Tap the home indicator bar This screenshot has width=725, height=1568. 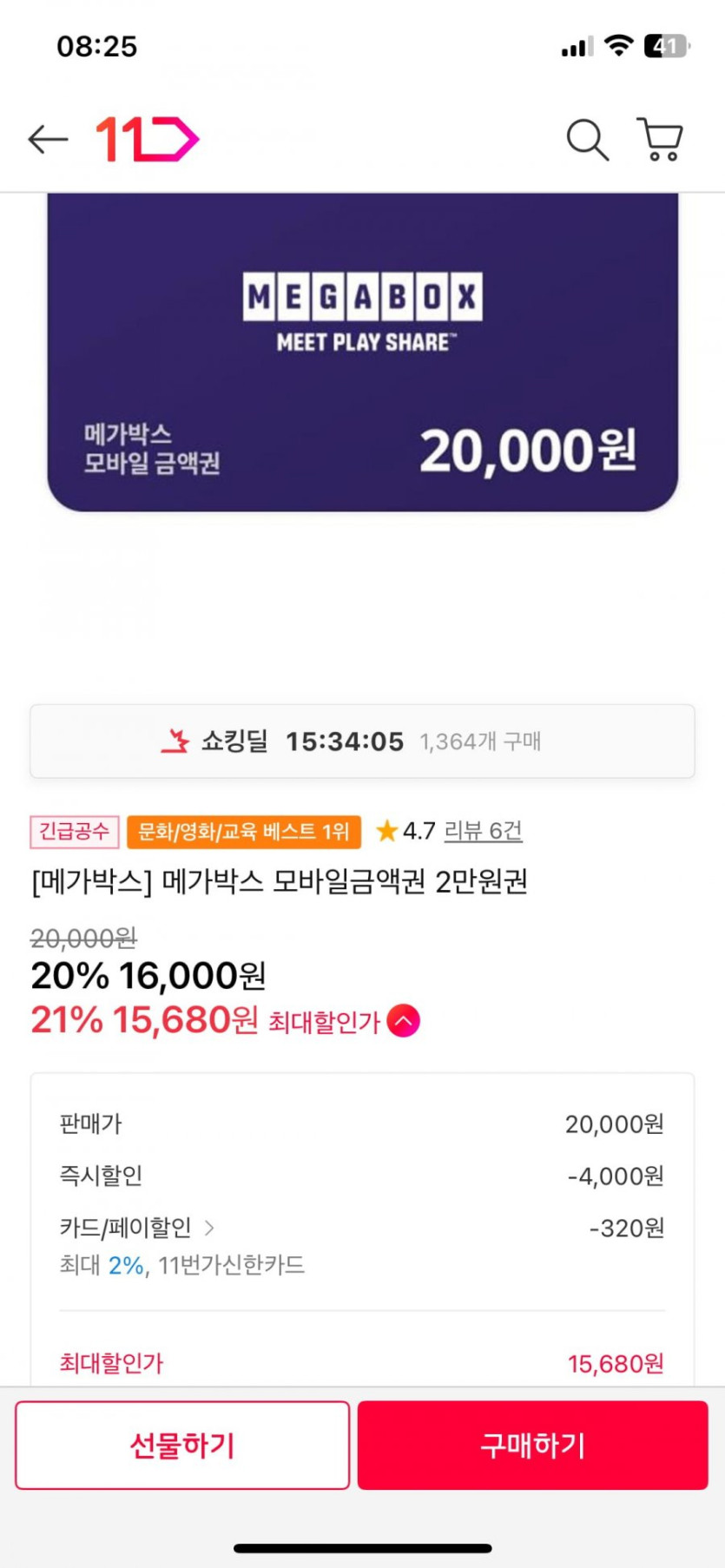(362, 1548)
